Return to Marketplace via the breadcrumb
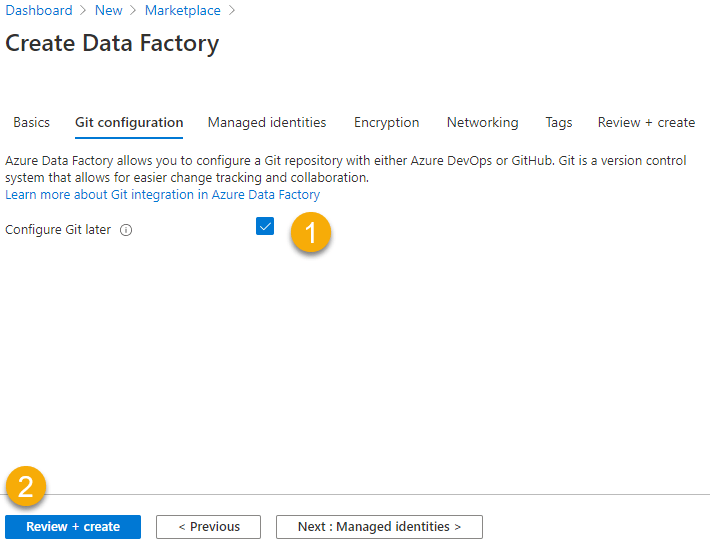This screenshot has width=710, height=547. pos(182,11)
